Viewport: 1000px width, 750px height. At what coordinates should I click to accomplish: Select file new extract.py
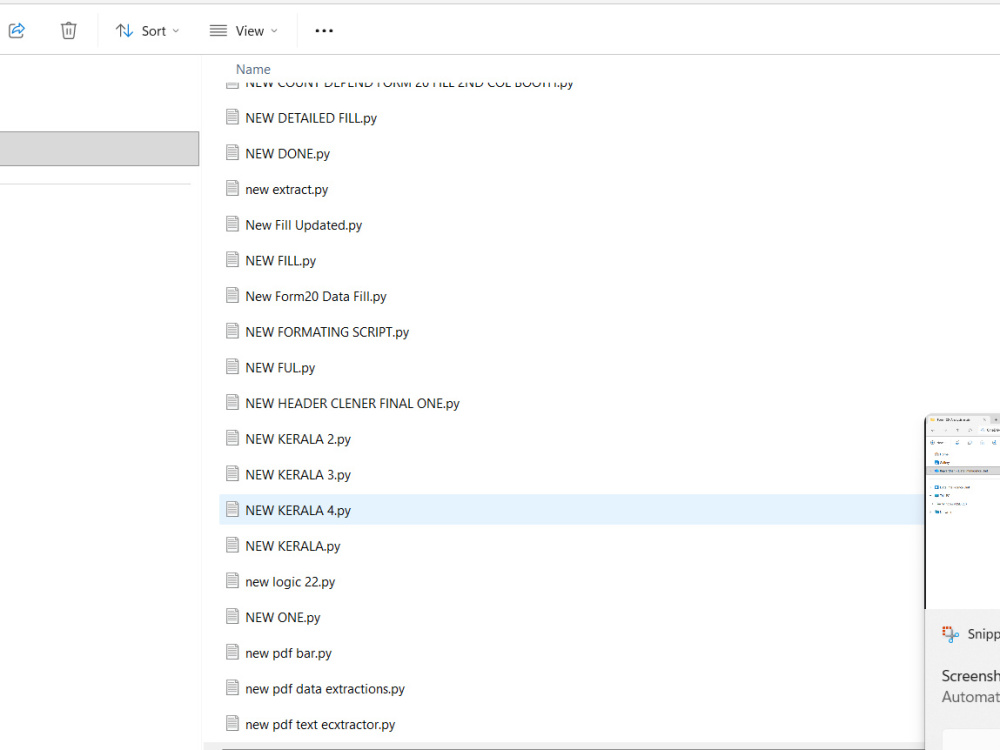286,189
